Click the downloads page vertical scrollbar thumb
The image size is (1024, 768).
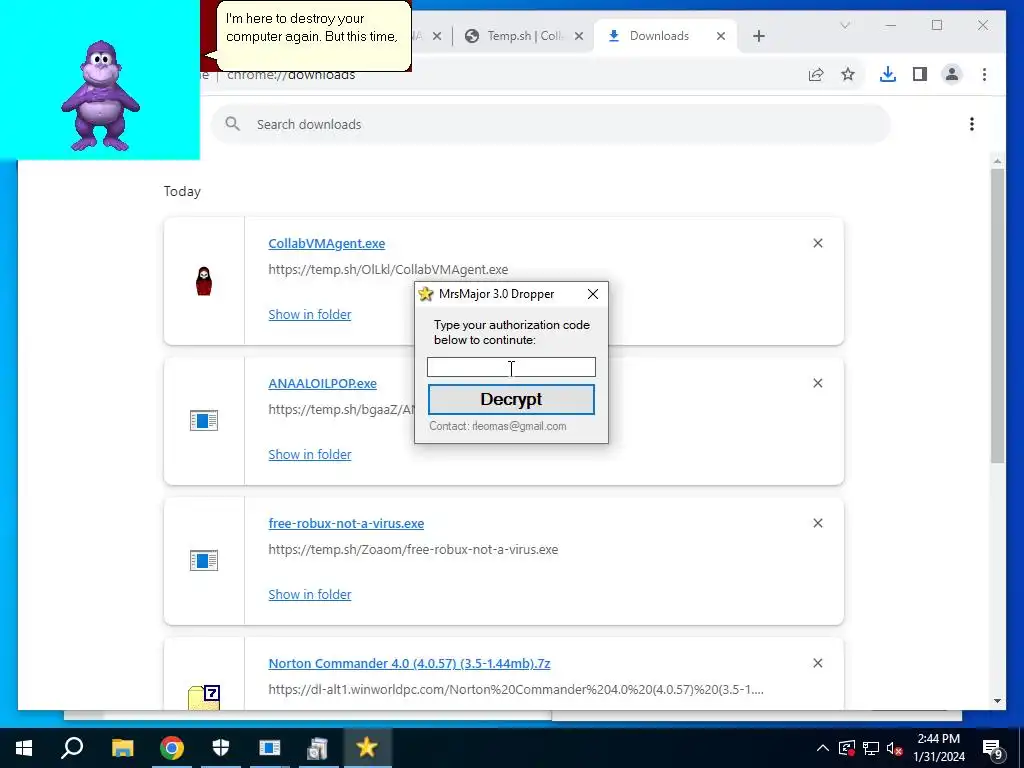(997, 315)
